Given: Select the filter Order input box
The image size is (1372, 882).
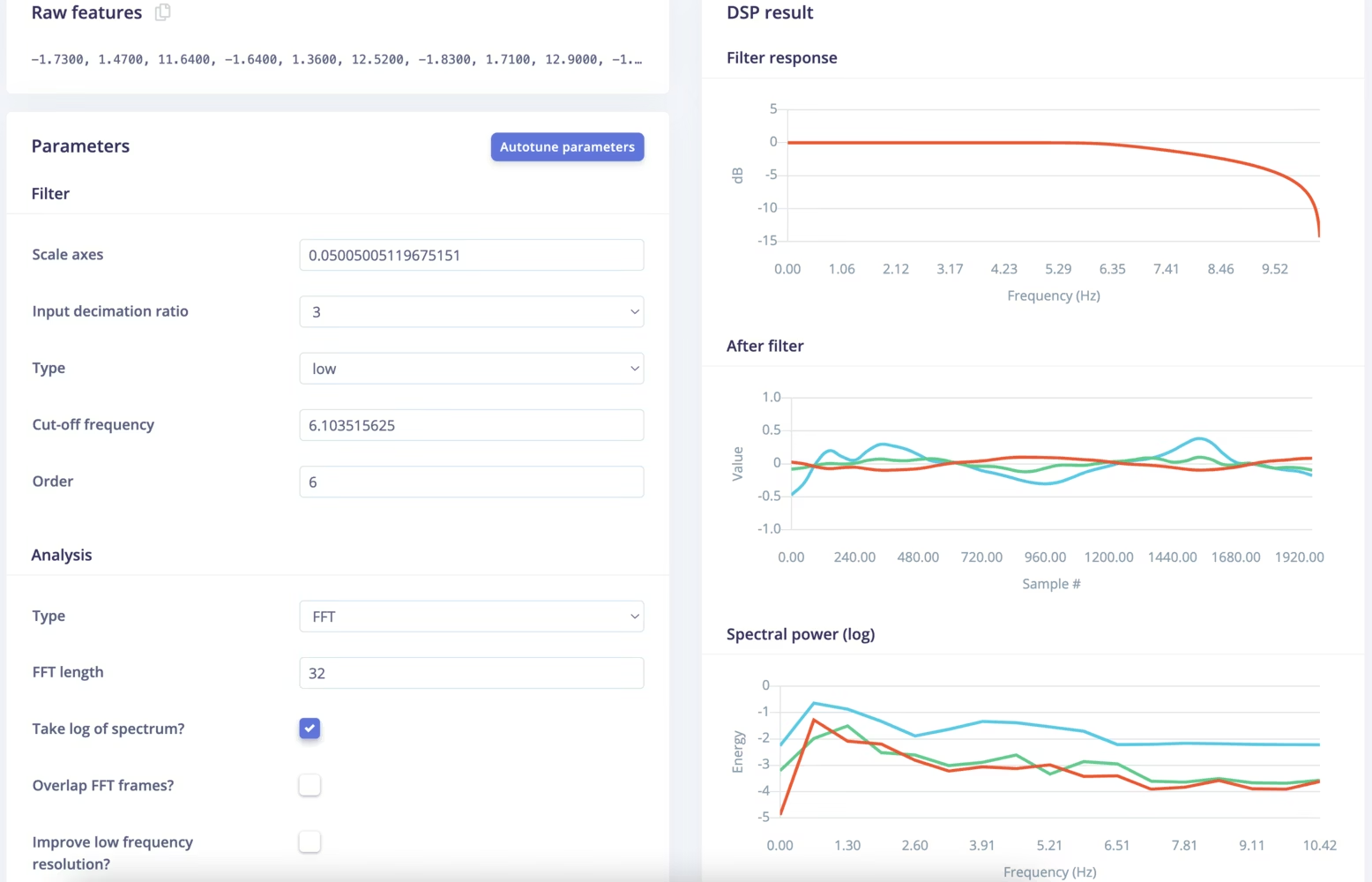Looking at the screenshot, I should (471, 482).
